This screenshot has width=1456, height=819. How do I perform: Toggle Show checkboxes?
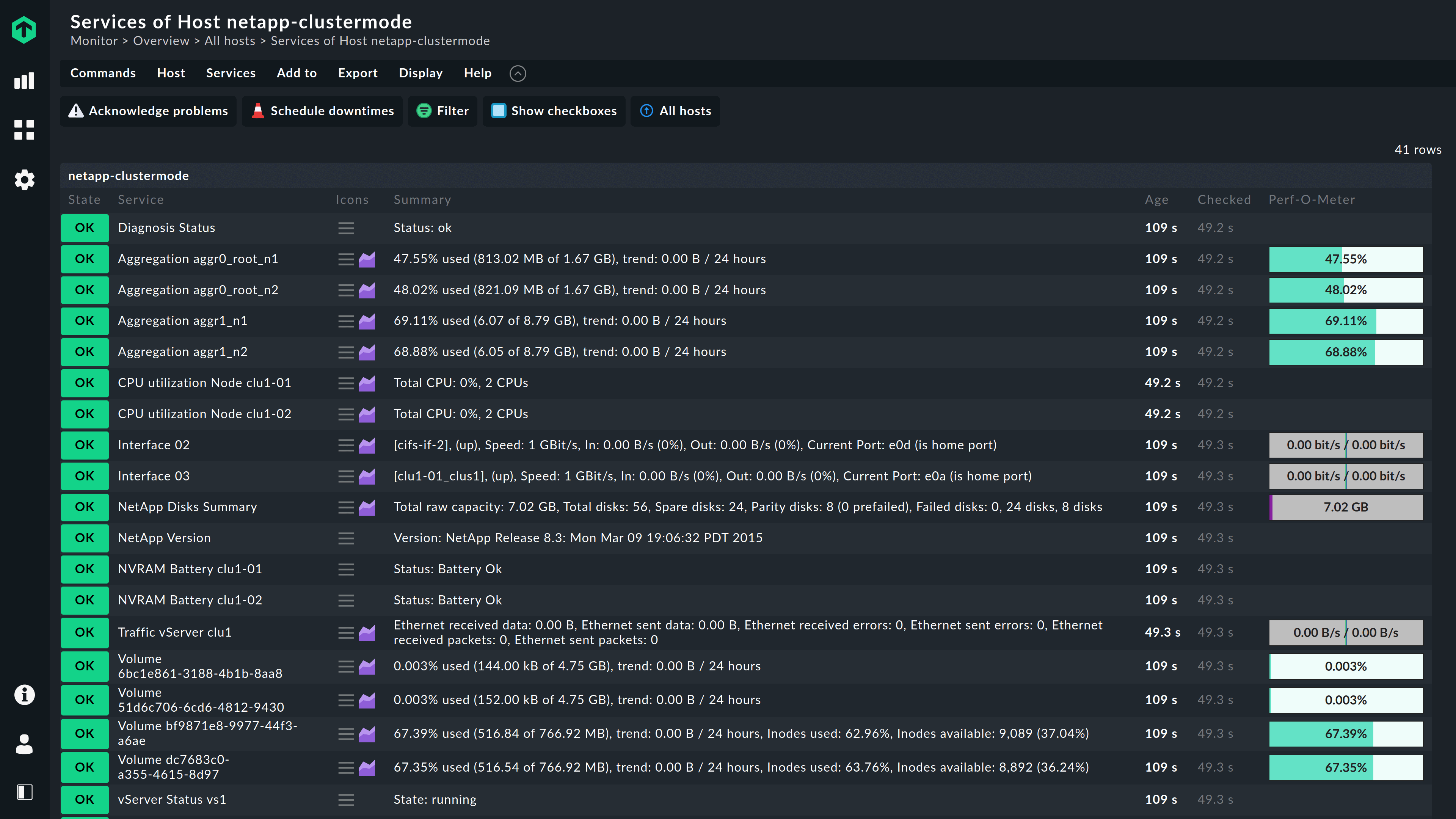(554, 111)
